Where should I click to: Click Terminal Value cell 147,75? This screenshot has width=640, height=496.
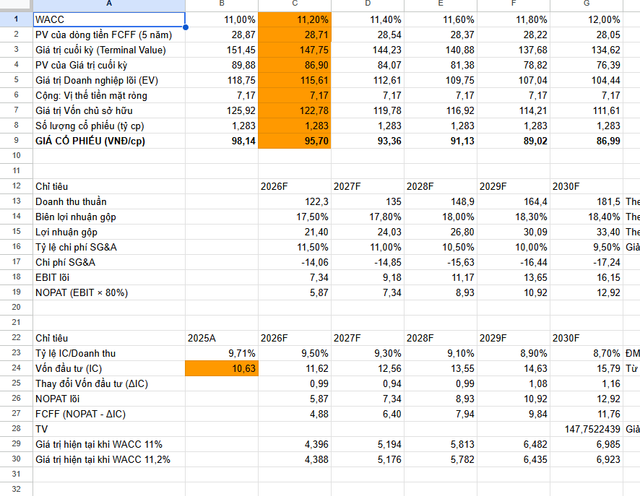tap(295, 50)
